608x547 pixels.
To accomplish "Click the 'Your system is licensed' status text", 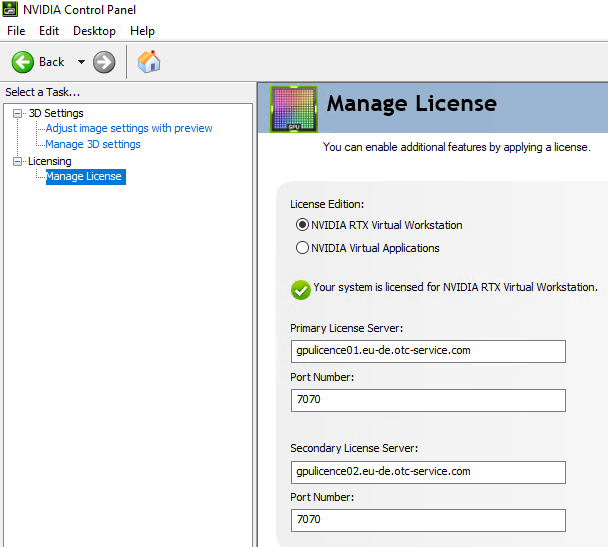I will click(x=456, y=287).
